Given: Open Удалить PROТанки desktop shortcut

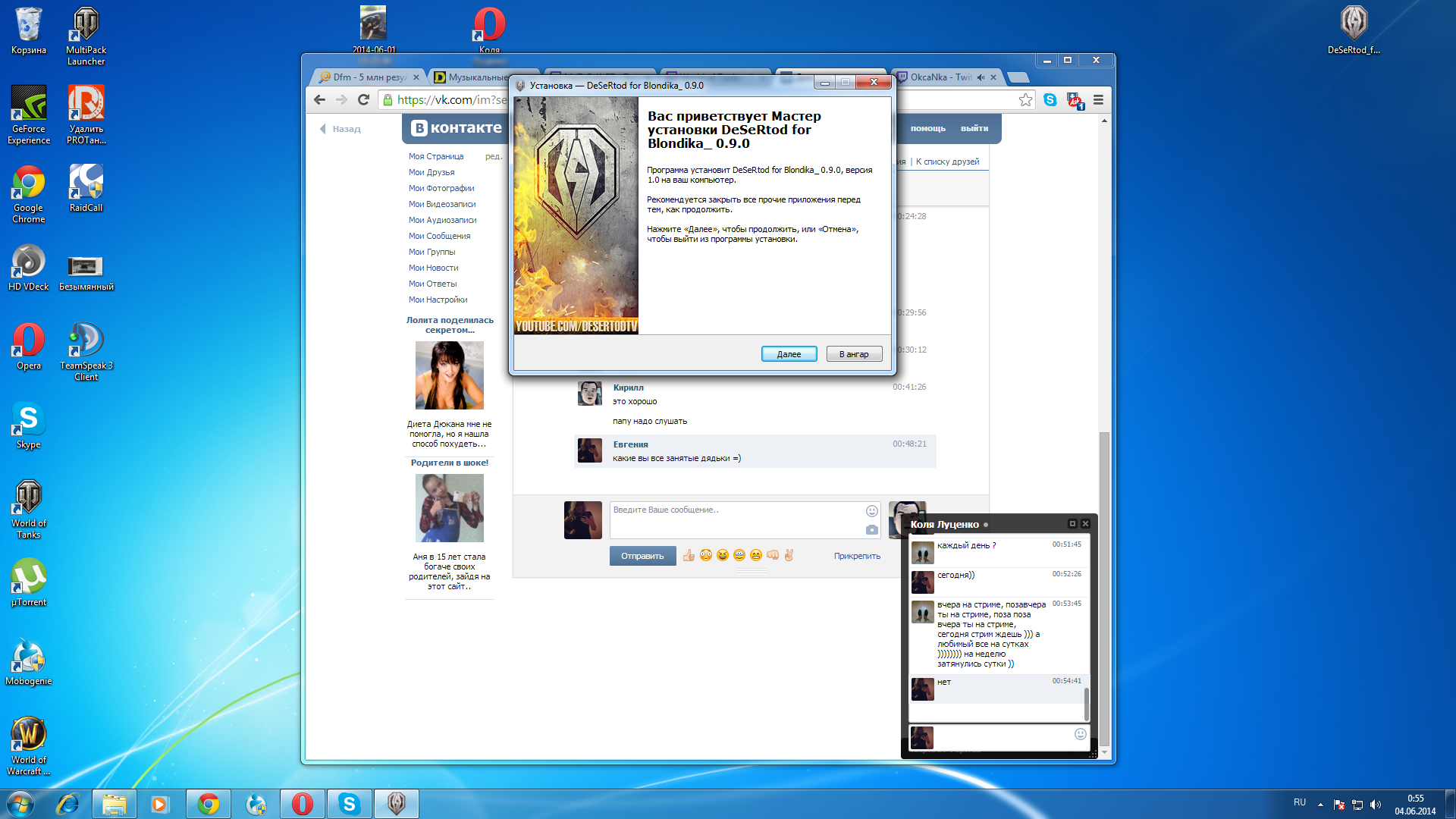Looking at the screenshot, I should point(86,115).
